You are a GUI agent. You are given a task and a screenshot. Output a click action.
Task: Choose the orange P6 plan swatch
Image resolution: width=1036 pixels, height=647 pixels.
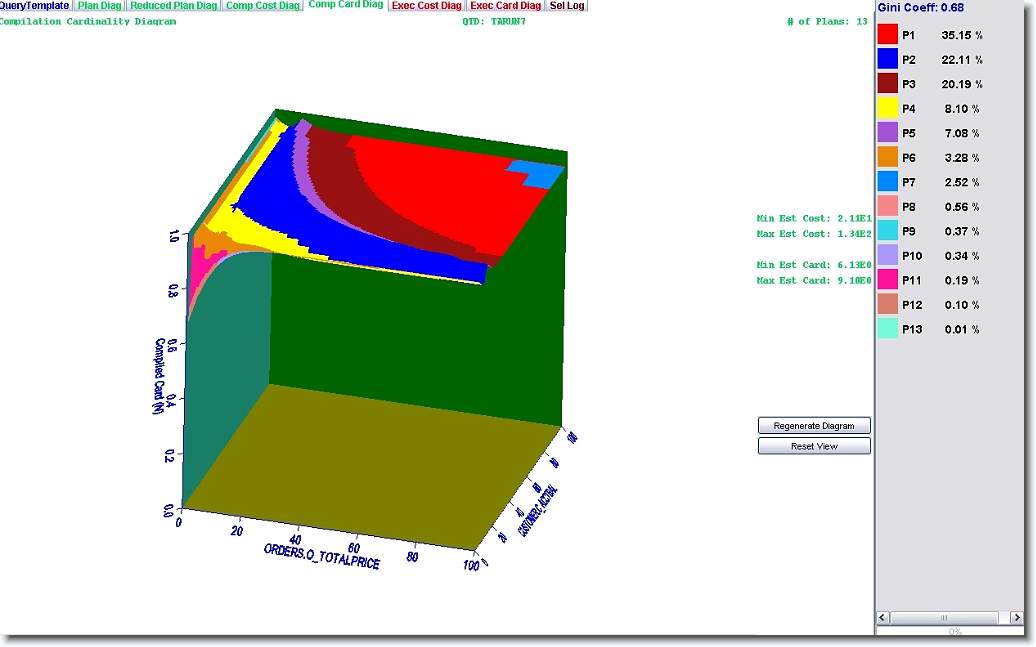click(x=888, y=158)
